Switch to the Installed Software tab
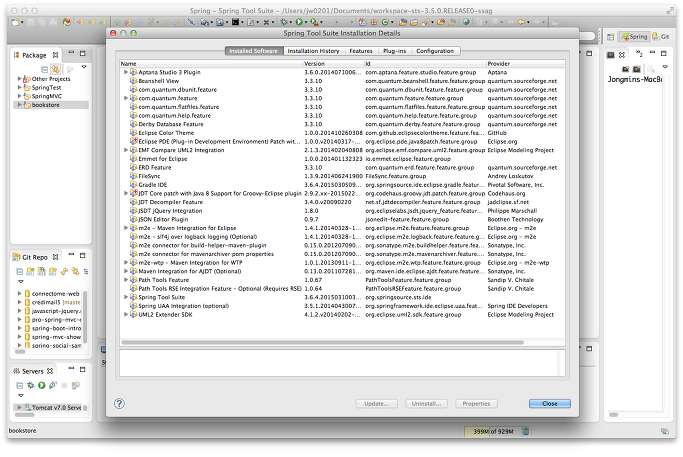 [253, 51]
